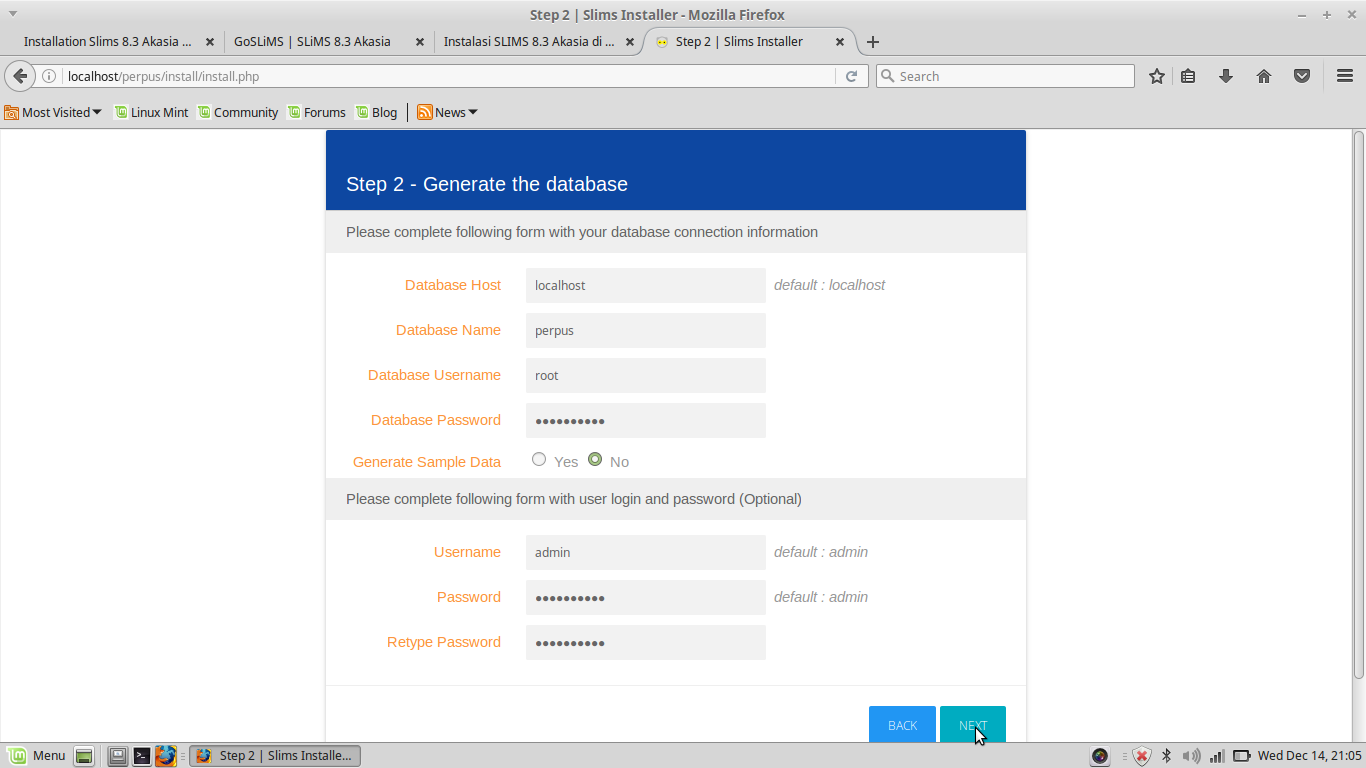The height and width of the screenshot is (768, 1366).
Task: Bookmark this page using the star icon
Action: click(1156, 75)
